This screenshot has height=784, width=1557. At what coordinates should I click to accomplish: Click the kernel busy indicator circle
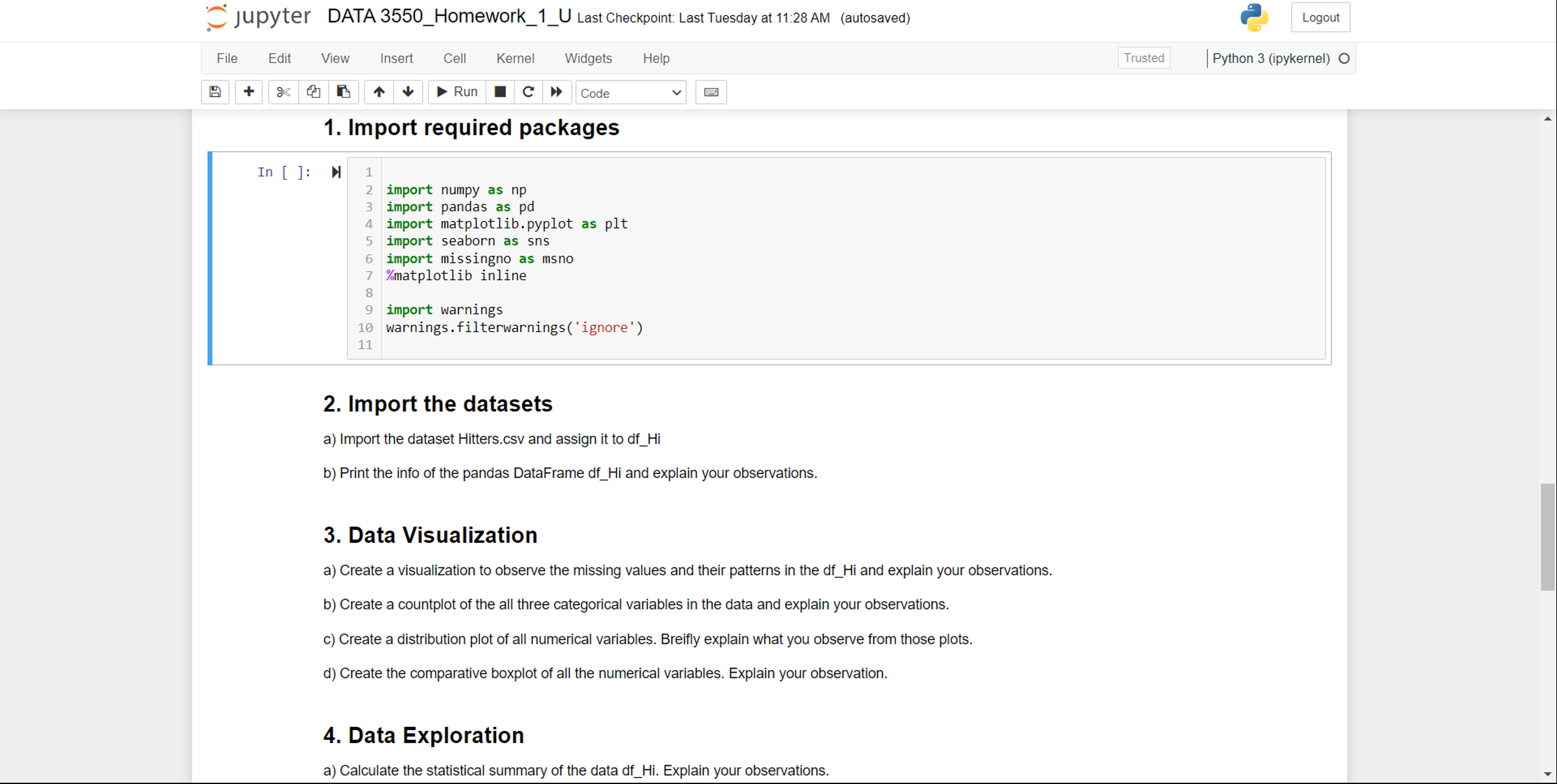pos(1344,58)
